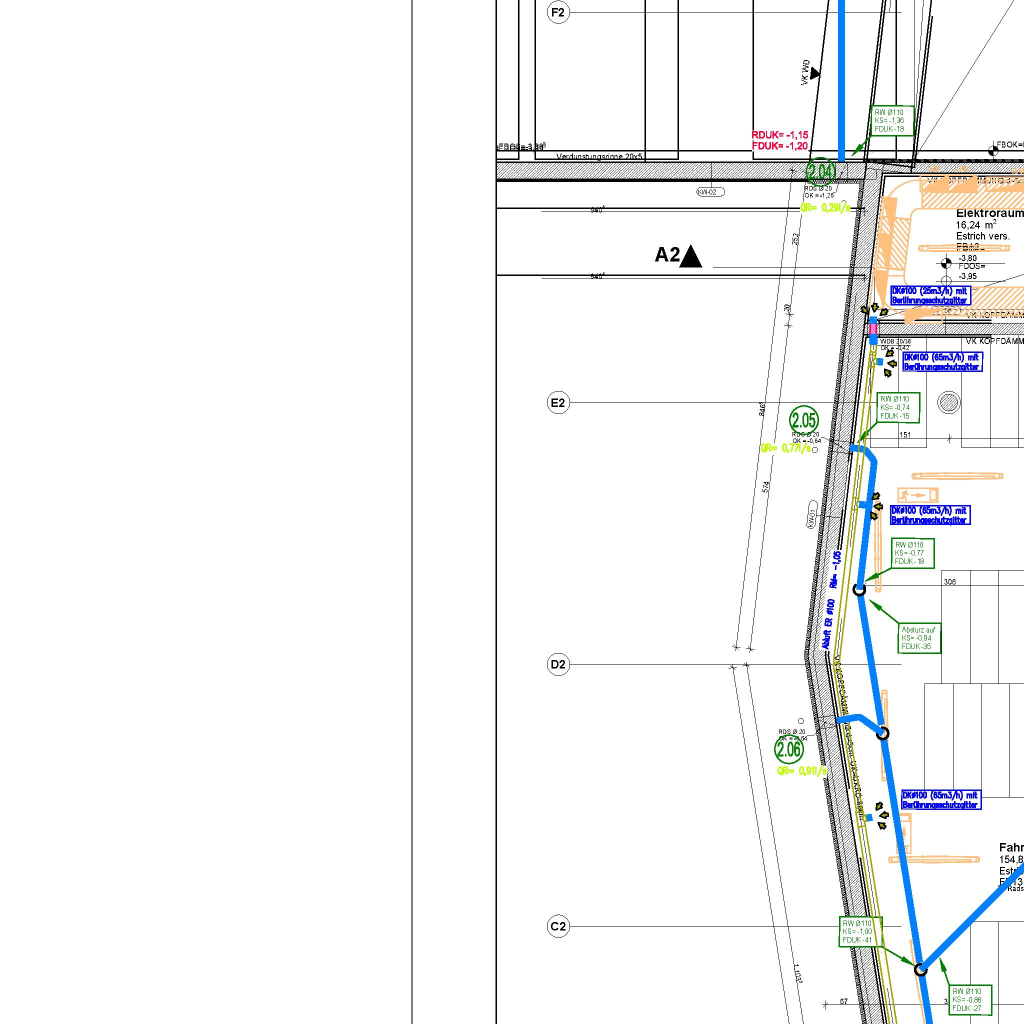Select the blue DK#100 (25m3/h) annotation

930,294
